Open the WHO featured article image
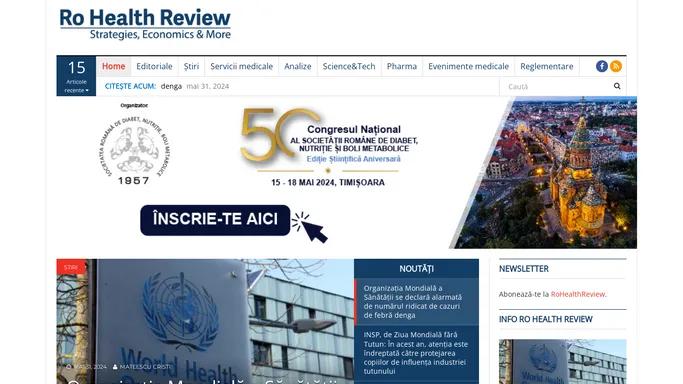This screenshot has height=384, width=683. (x=205, y=321)
